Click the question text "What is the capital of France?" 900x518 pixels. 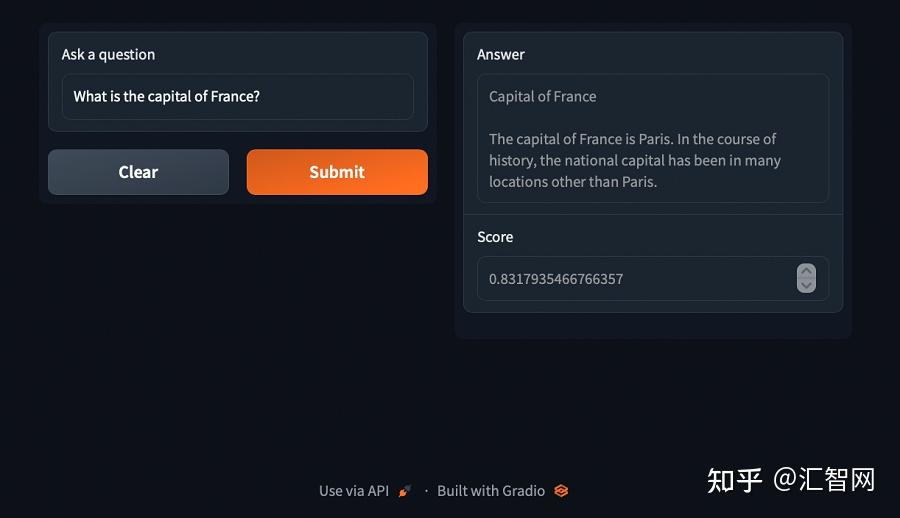pyautogui.click(x=167, y=97)
